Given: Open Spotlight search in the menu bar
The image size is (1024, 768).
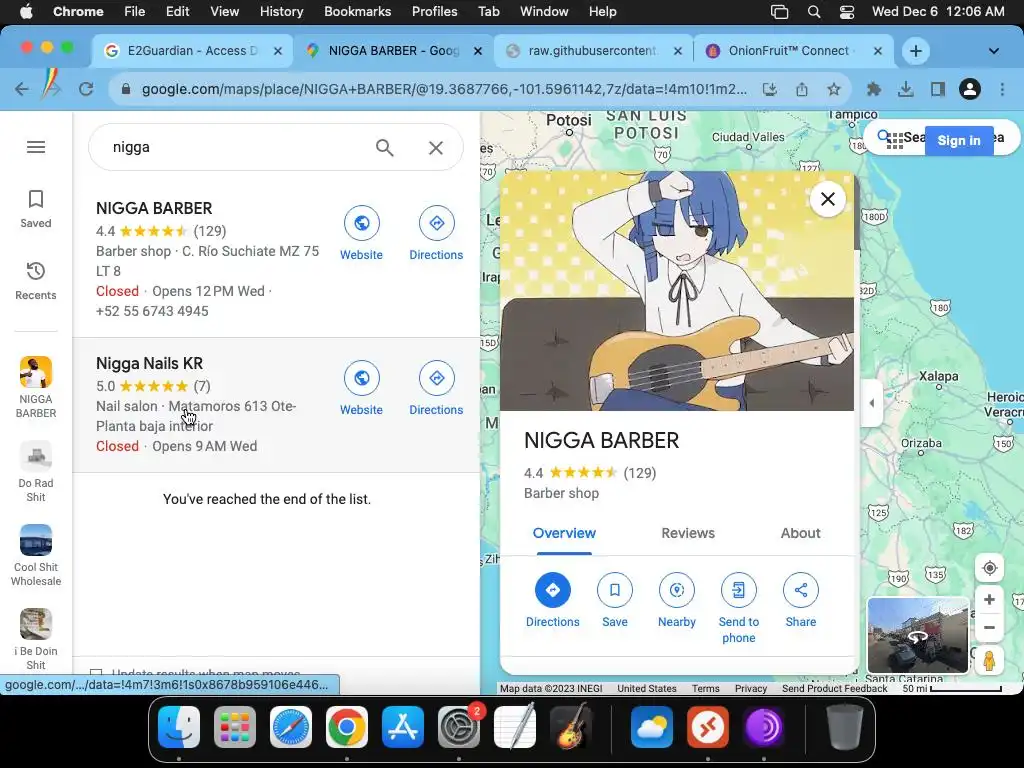Looking at the screenshot, I should 814,12.
